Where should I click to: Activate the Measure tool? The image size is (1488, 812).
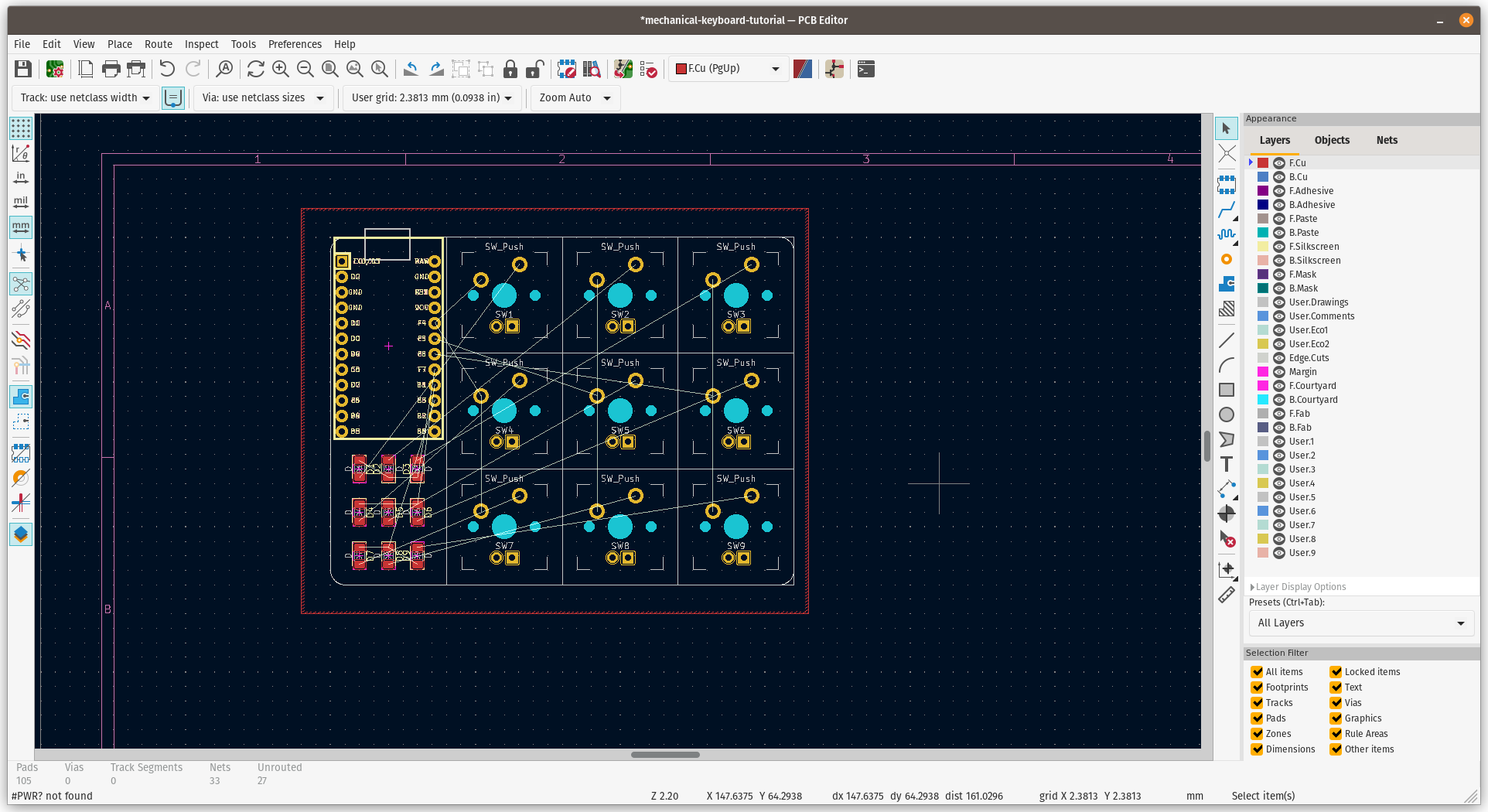click(x=1227, y=595)
